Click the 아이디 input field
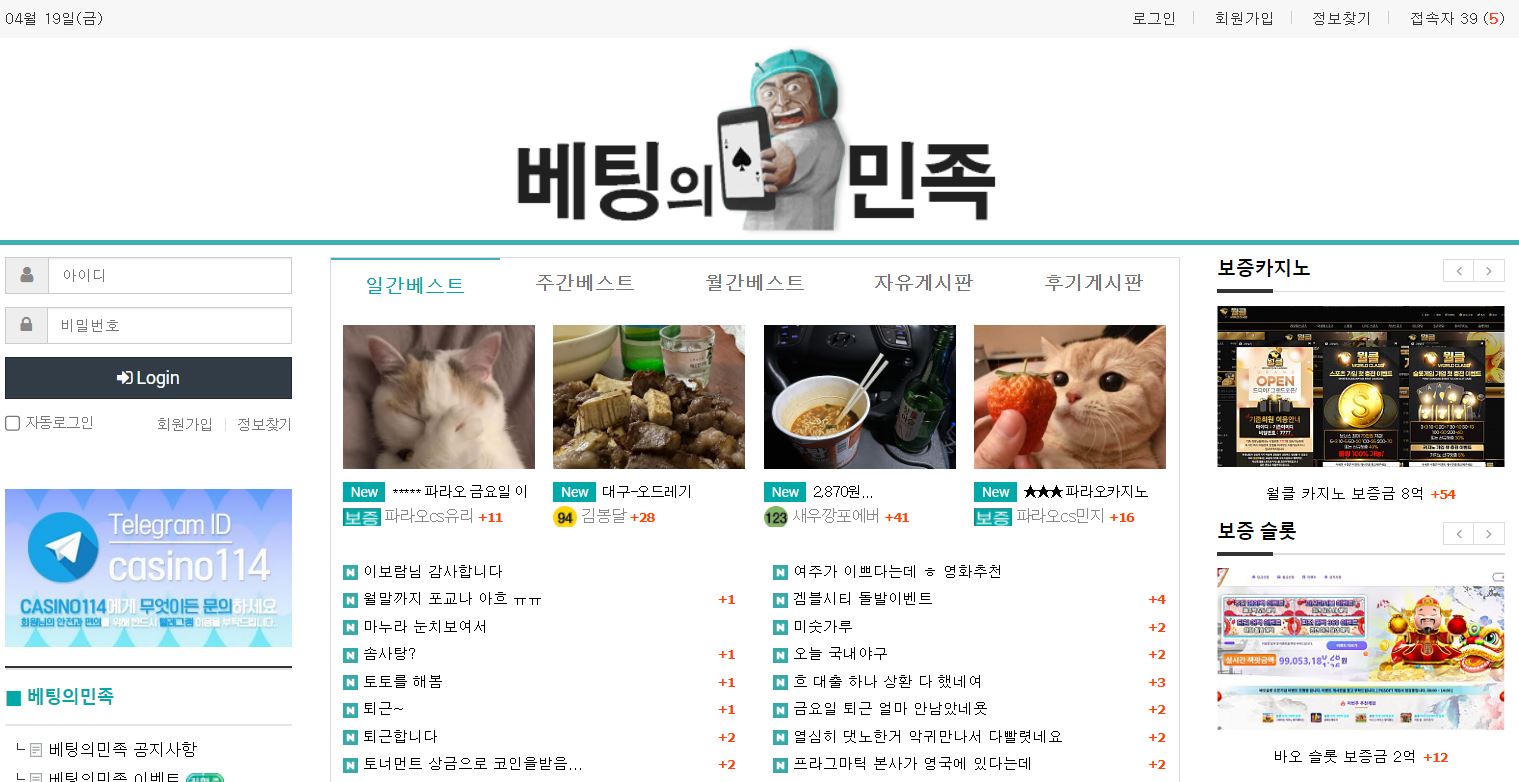 click(x=170, y=275)
